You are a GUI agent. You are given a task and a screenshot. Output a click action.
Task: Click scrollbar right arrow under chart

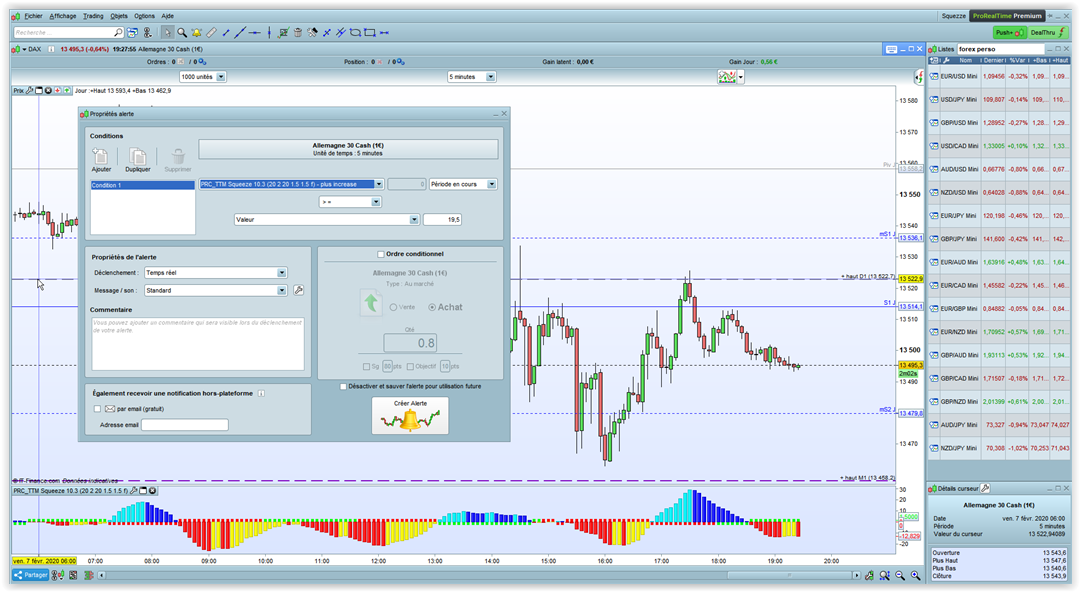coord(856,575)
